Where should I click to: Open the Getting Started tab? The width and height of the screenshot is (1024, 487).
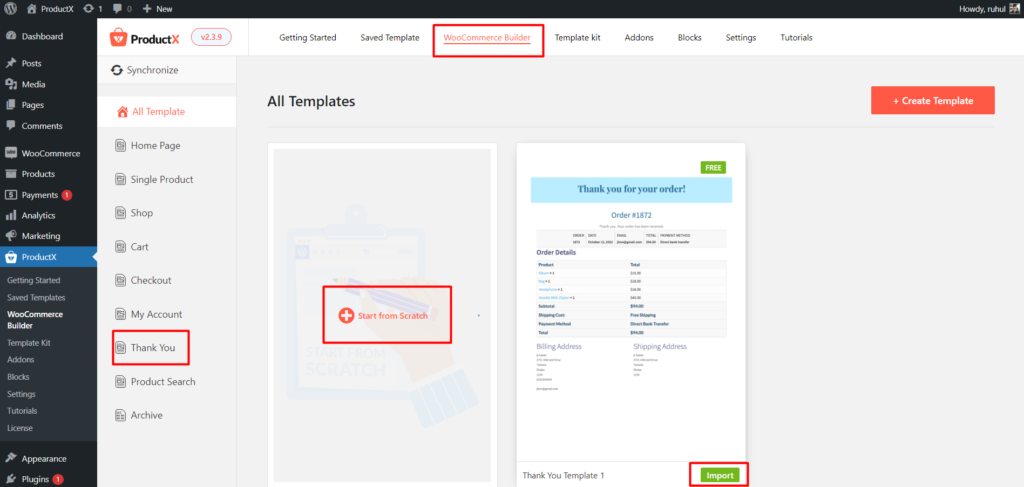(308, 38)
